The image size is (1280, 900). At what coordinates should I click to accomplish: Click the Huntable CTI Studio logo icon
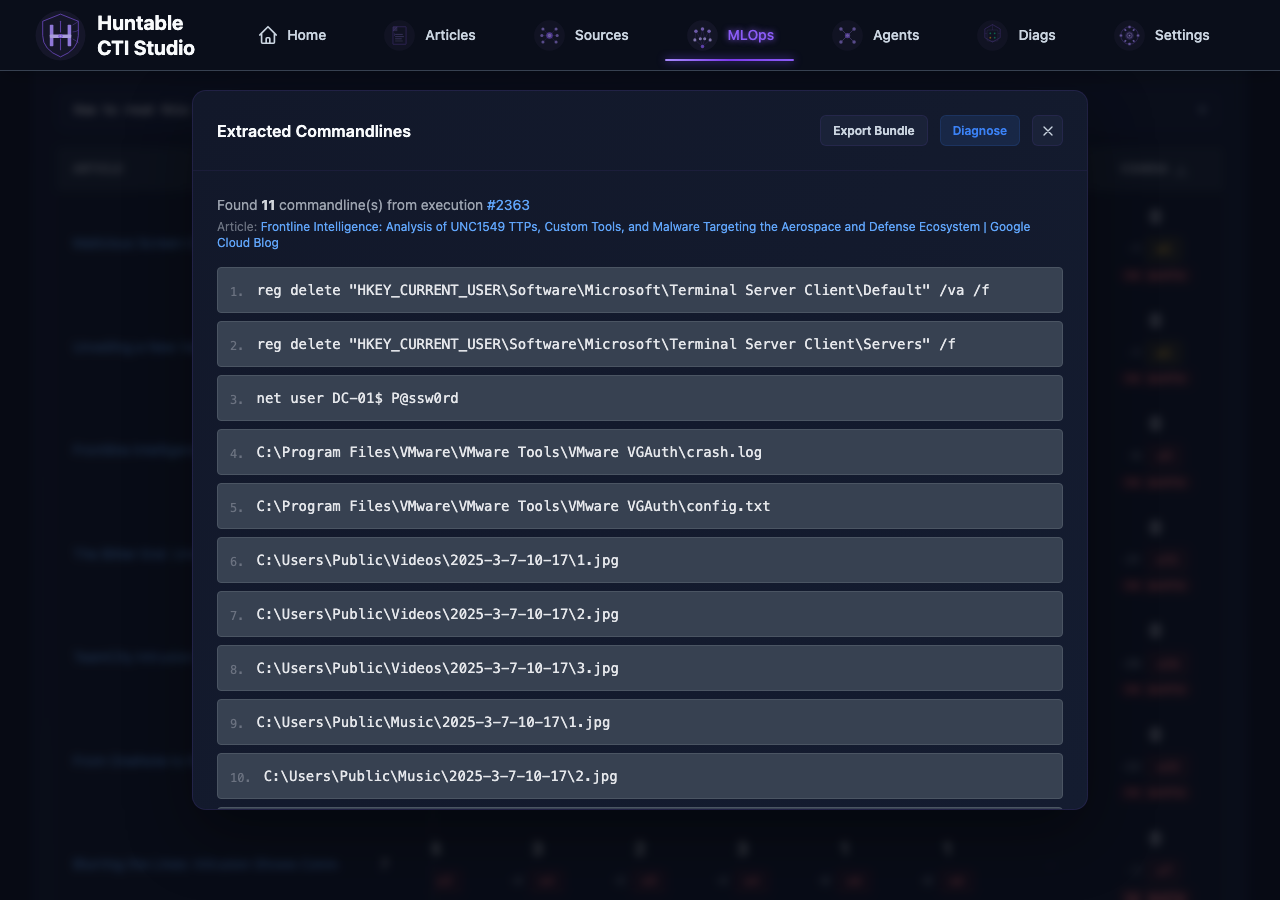(60, 35)
